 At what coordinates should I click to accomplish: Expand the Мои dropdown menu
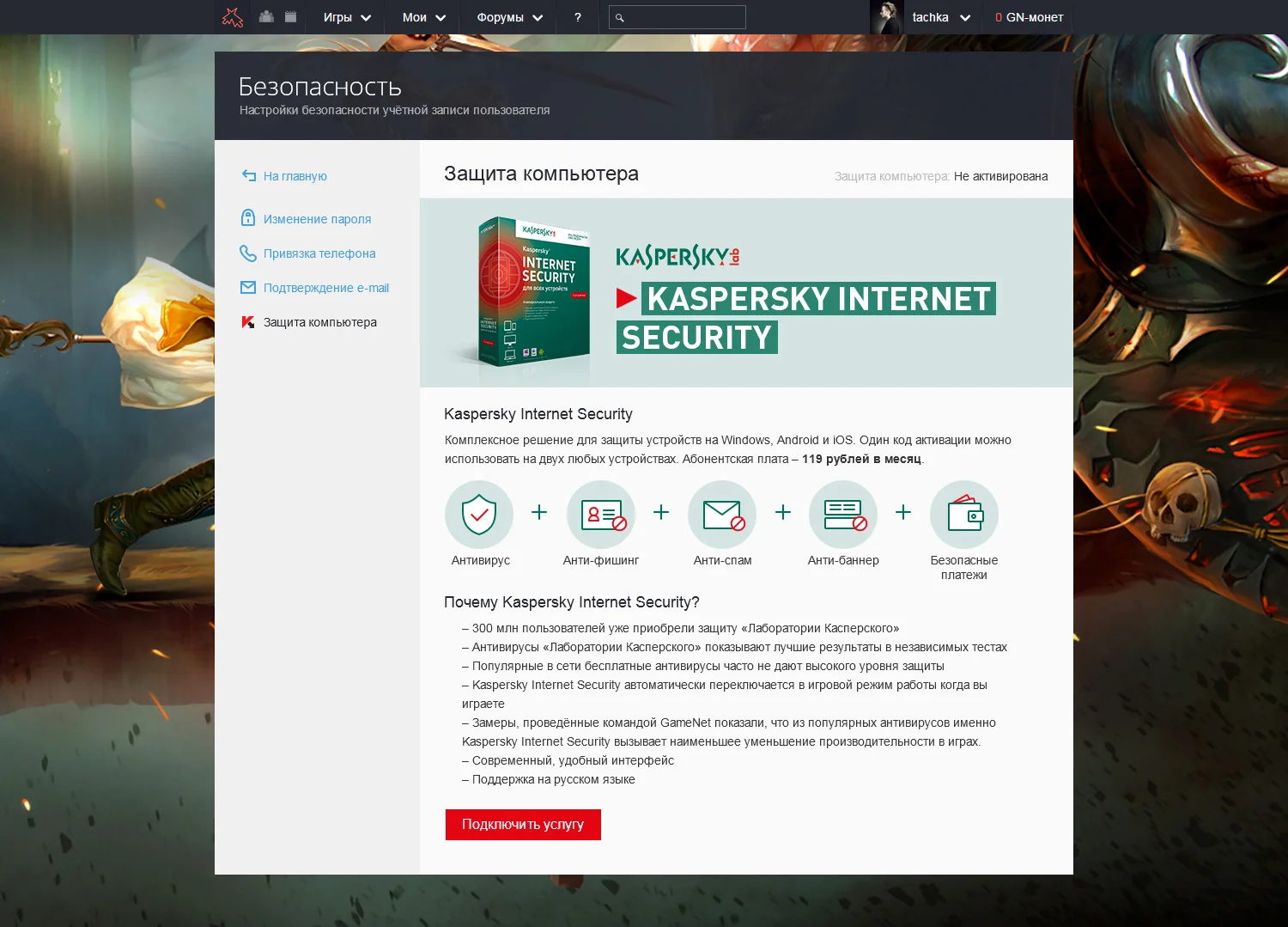tap(424, 17)
